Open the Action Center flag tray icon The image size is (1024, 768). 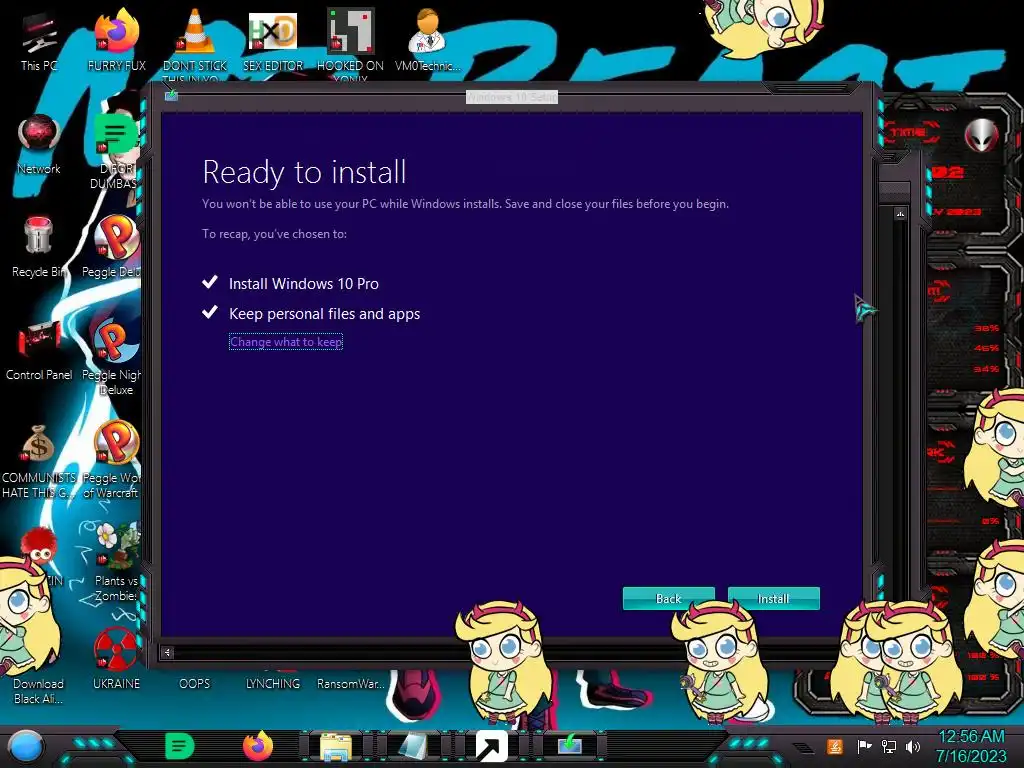pyautogui.click(x=864, y=746)
